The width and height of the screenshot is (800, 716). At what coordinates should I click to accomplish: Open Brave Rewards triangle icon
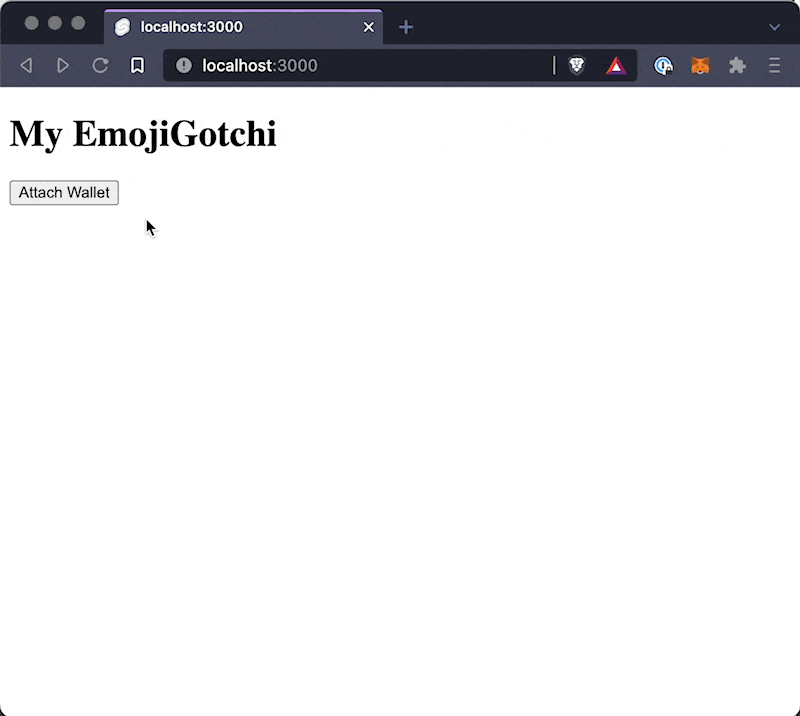click(616, 65)
